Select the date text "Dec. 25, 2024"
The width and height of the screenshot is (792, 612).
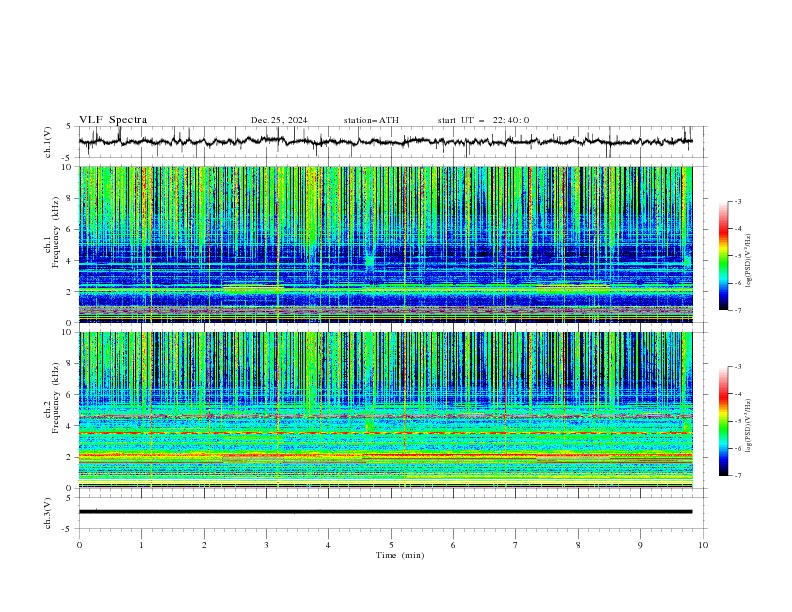279,120
